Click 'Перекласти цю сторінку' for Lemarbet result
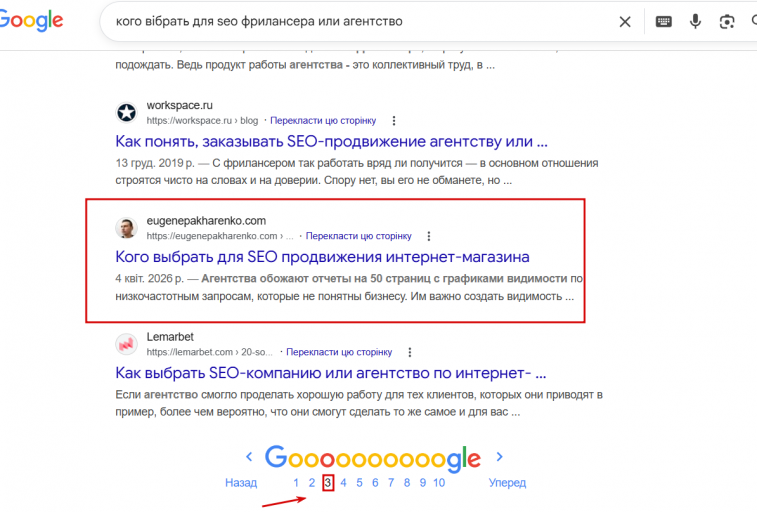 click(339, 352)
